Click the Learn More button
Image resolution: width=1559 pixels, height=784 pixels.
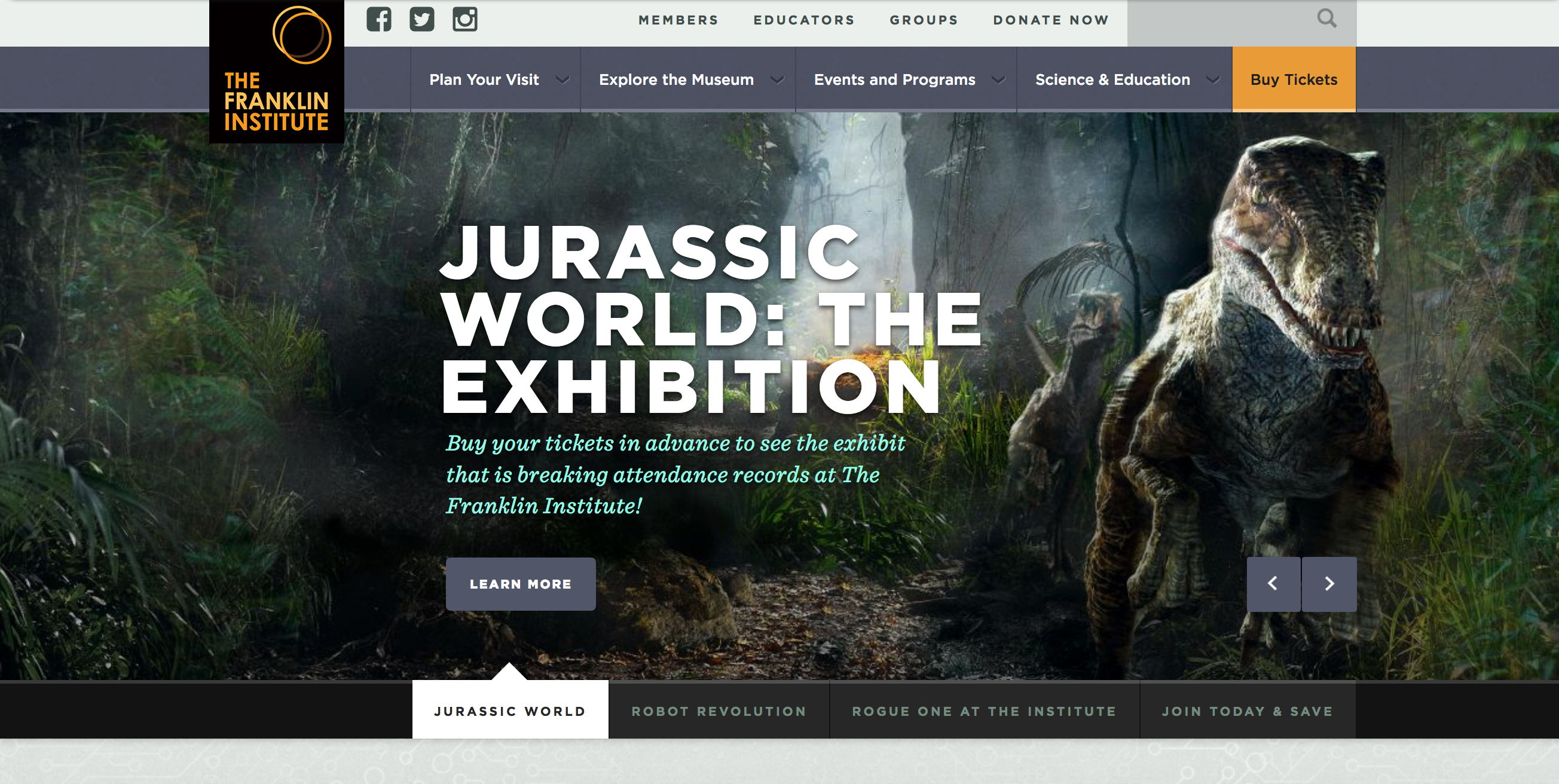pyautogui.click(x=520, y=584)
